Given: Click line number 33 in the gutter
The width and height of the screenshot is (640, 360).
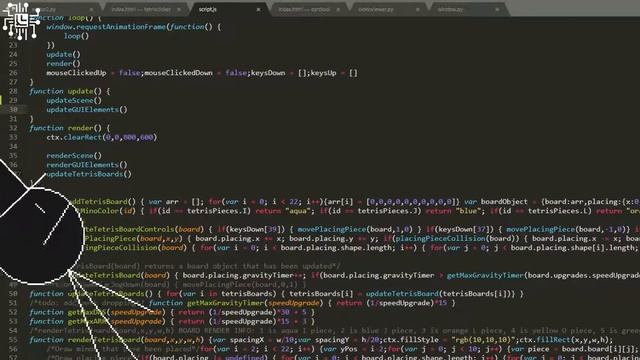Looking at the screenshot, I should pyautogui.click(x=13, y=138).
